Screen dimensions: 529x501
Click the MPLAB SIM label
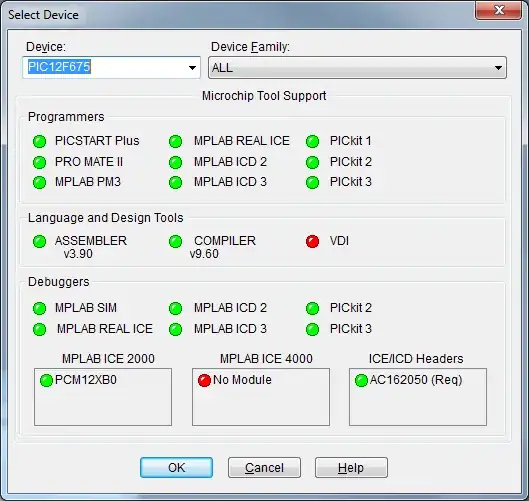(x=86, y=308)
